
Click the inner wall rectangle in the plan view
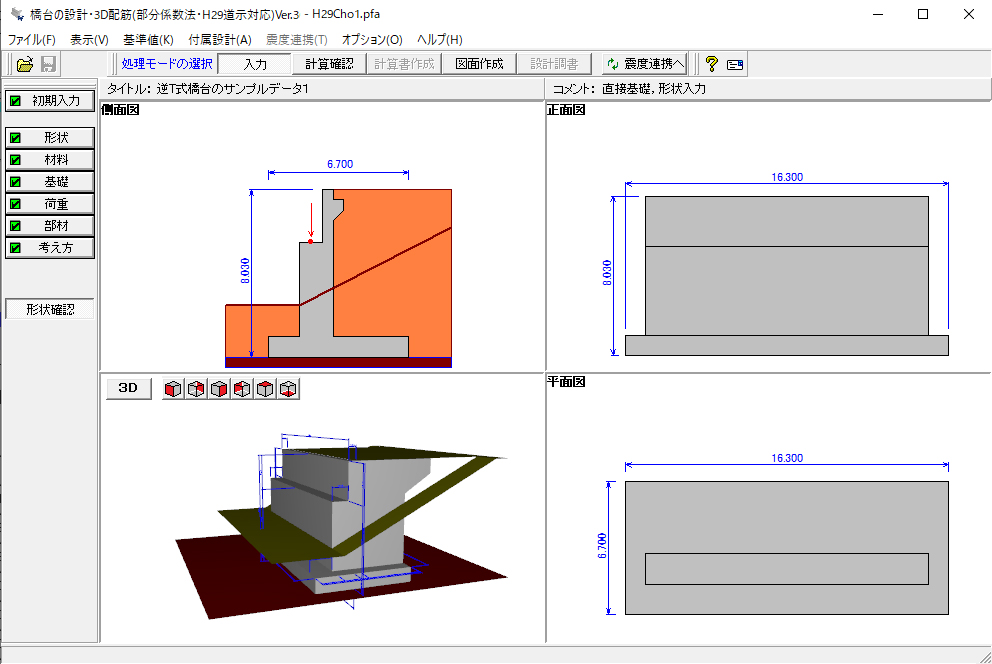(x=787, y=569)
